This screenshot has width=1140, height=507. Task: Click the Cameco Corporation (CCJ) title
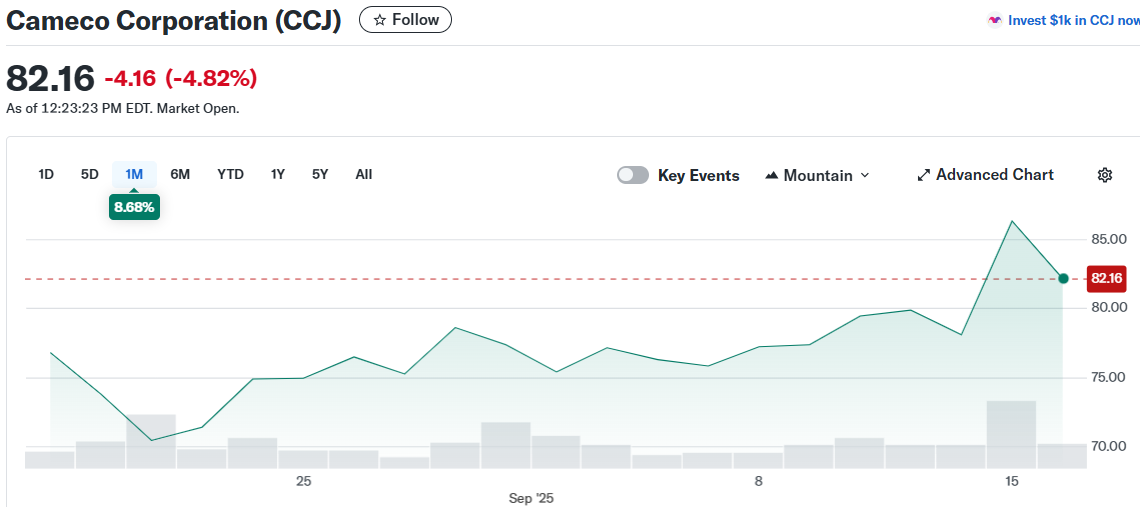pyautogui.click(x=174, y=20)
